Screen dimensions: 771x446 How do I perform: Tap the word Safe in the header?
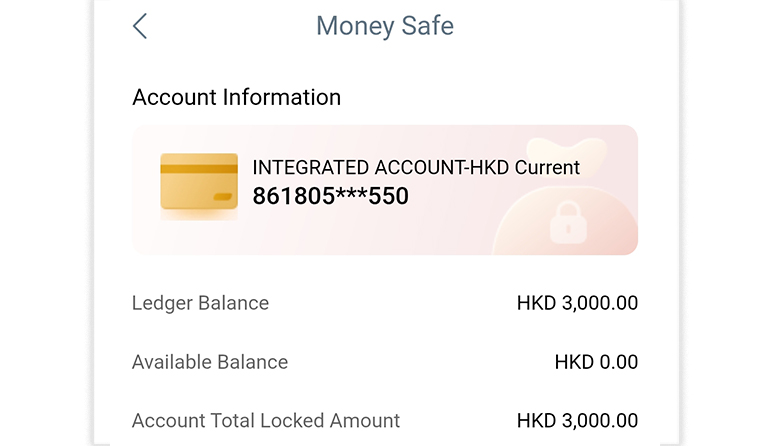tap(425, 26)
